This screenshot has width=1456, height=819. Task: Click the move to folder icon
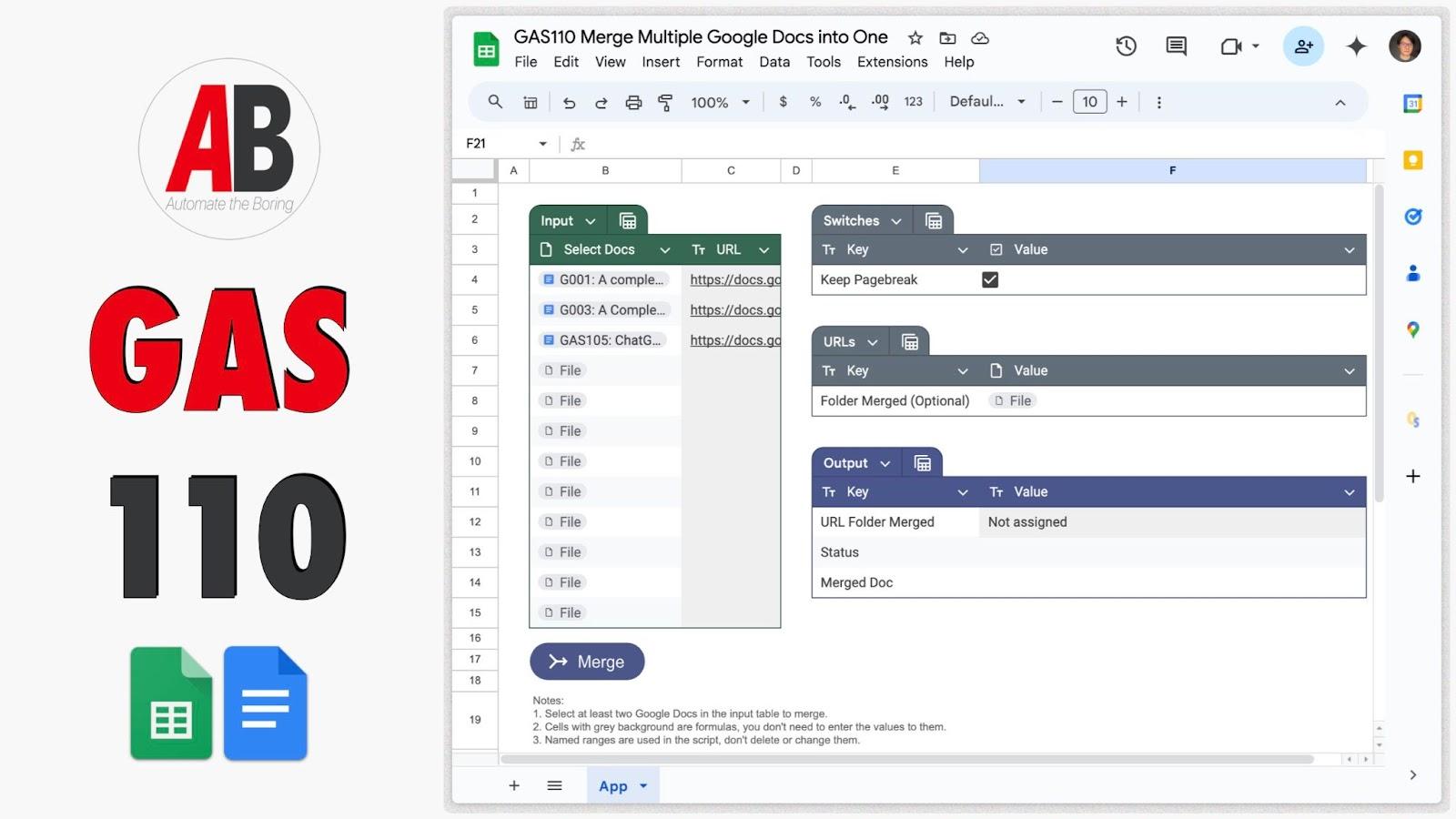[947, 38]
